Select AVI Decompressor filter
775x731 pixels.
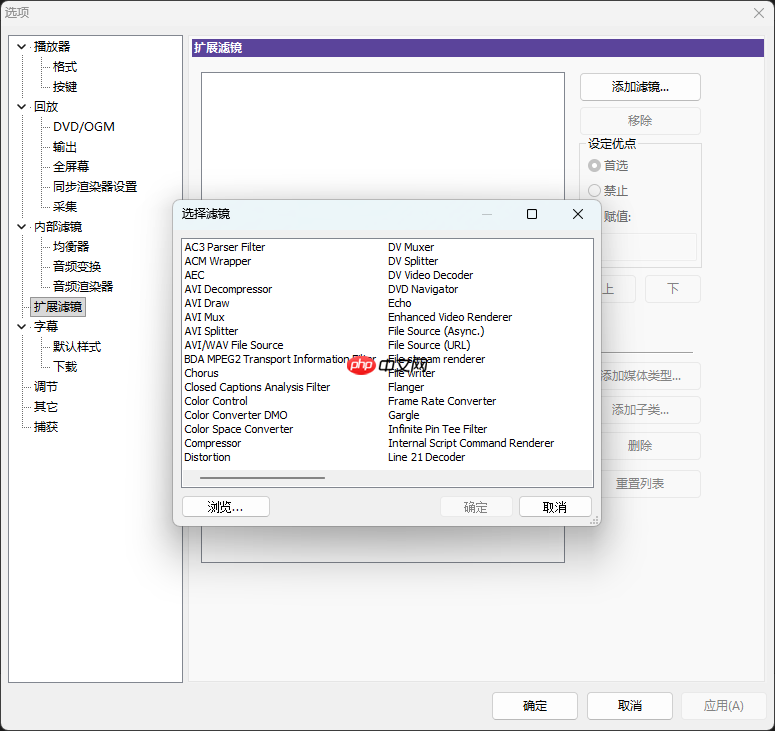tap(228, 289)
